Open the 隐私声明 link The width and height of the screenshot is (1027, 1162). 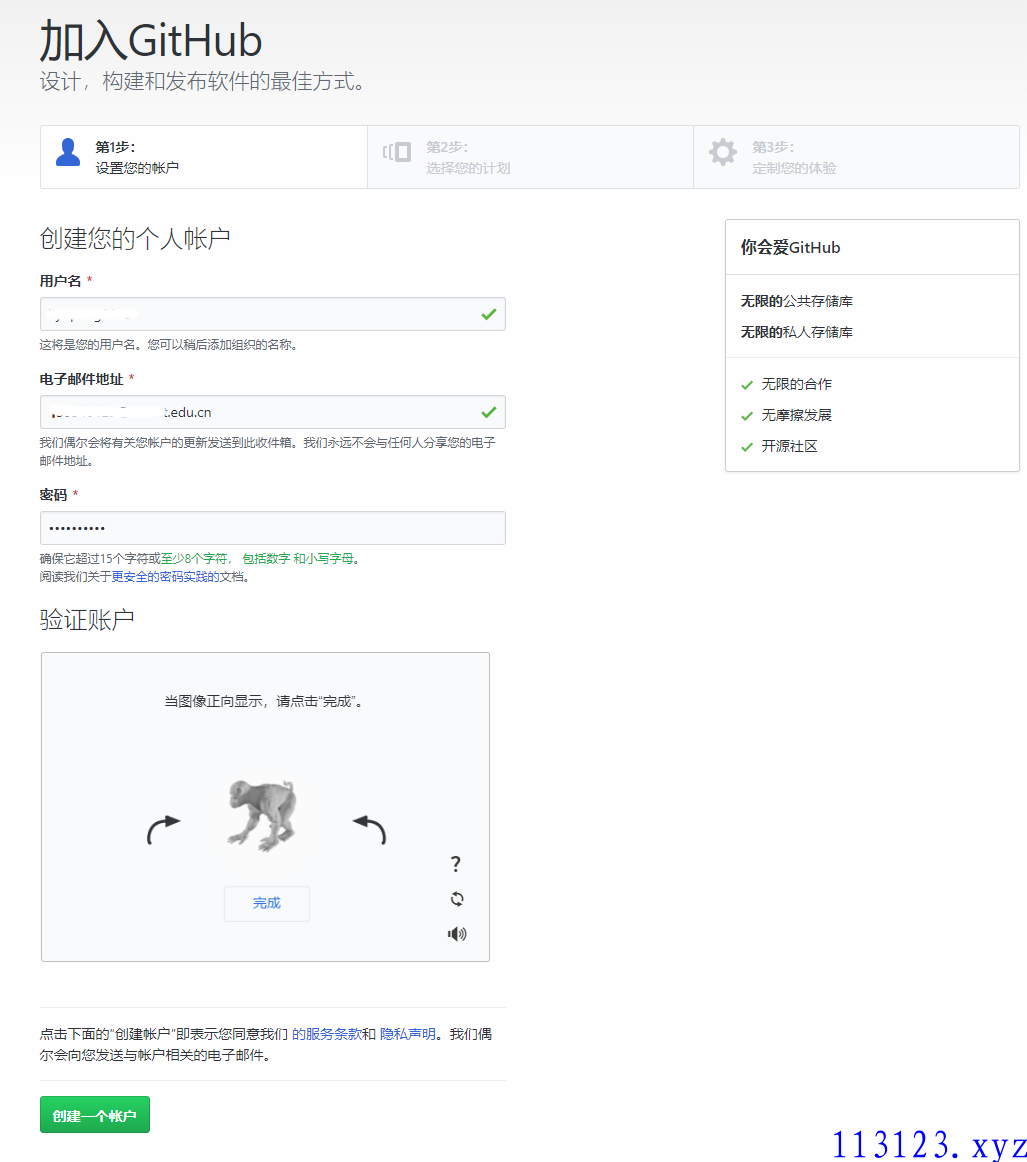[408, 1034]
